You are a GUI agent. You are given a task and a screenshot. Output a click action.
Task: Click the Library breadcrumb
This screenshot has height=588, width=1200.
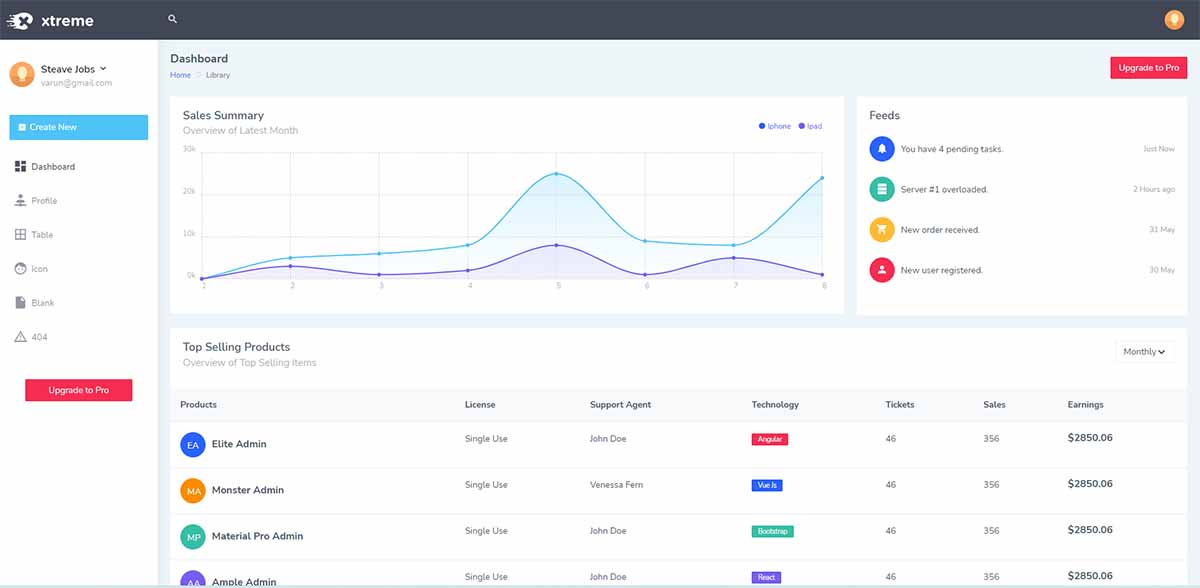pyautogui.click(x=218, y=75)
